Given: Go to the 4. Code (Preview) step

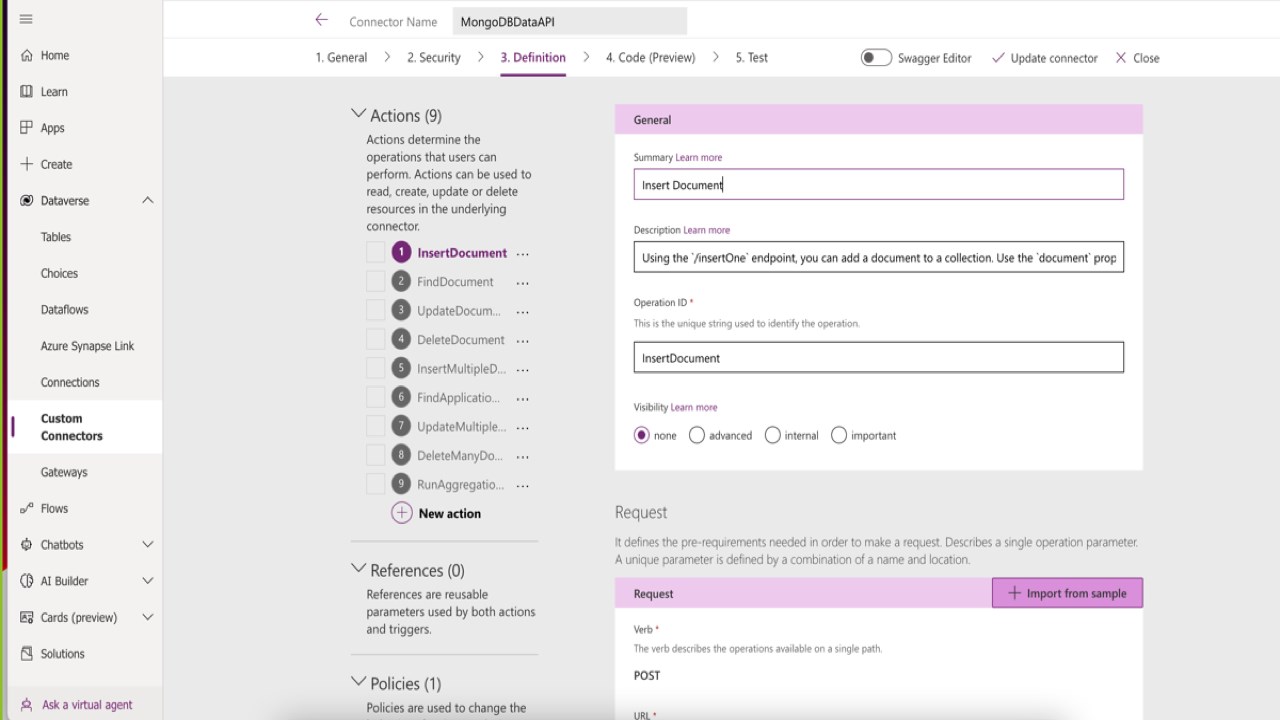Looking at the screenshot, I should point(650,58).
